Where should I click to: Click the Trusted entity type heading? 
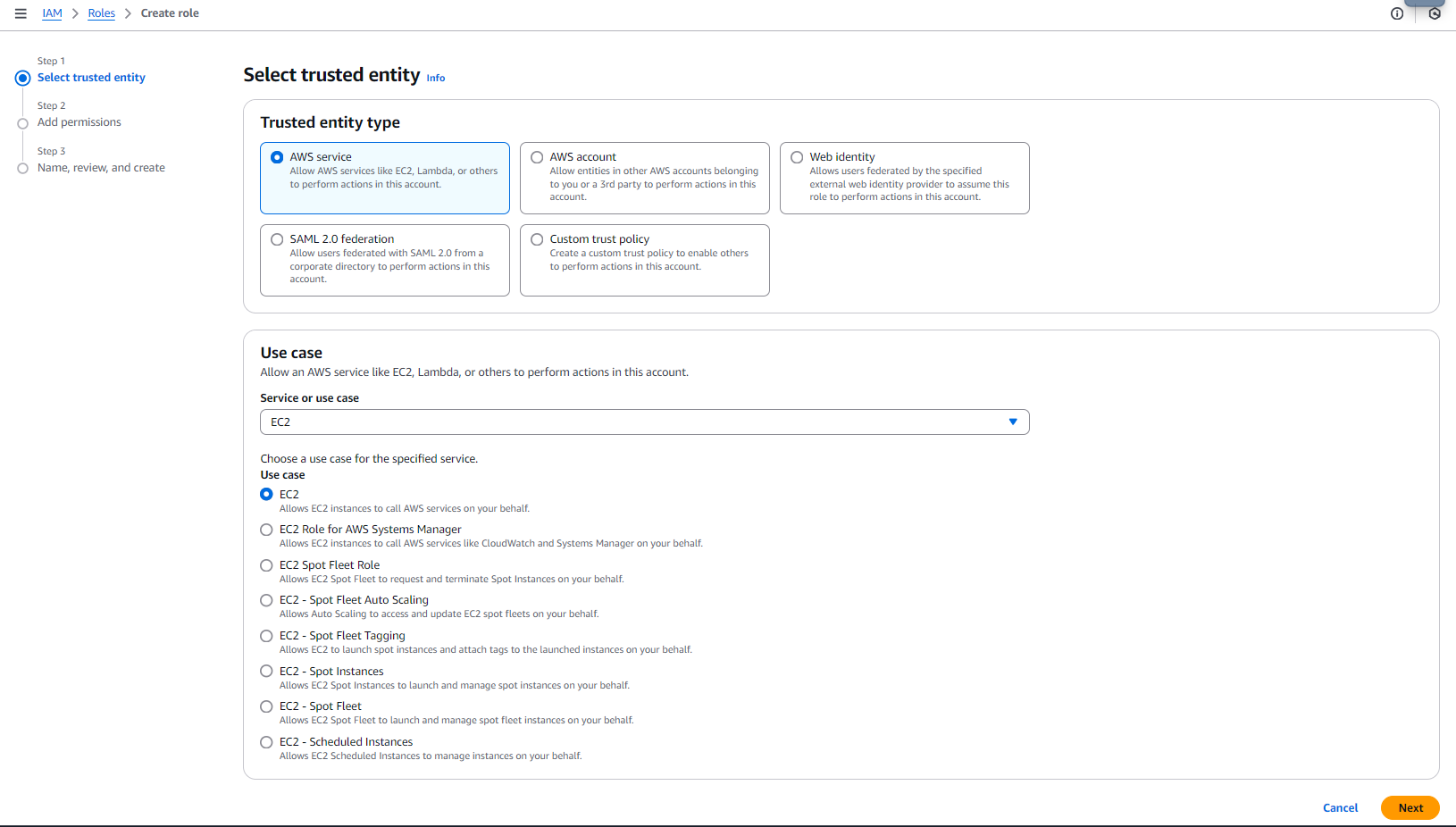click(331, 122)
